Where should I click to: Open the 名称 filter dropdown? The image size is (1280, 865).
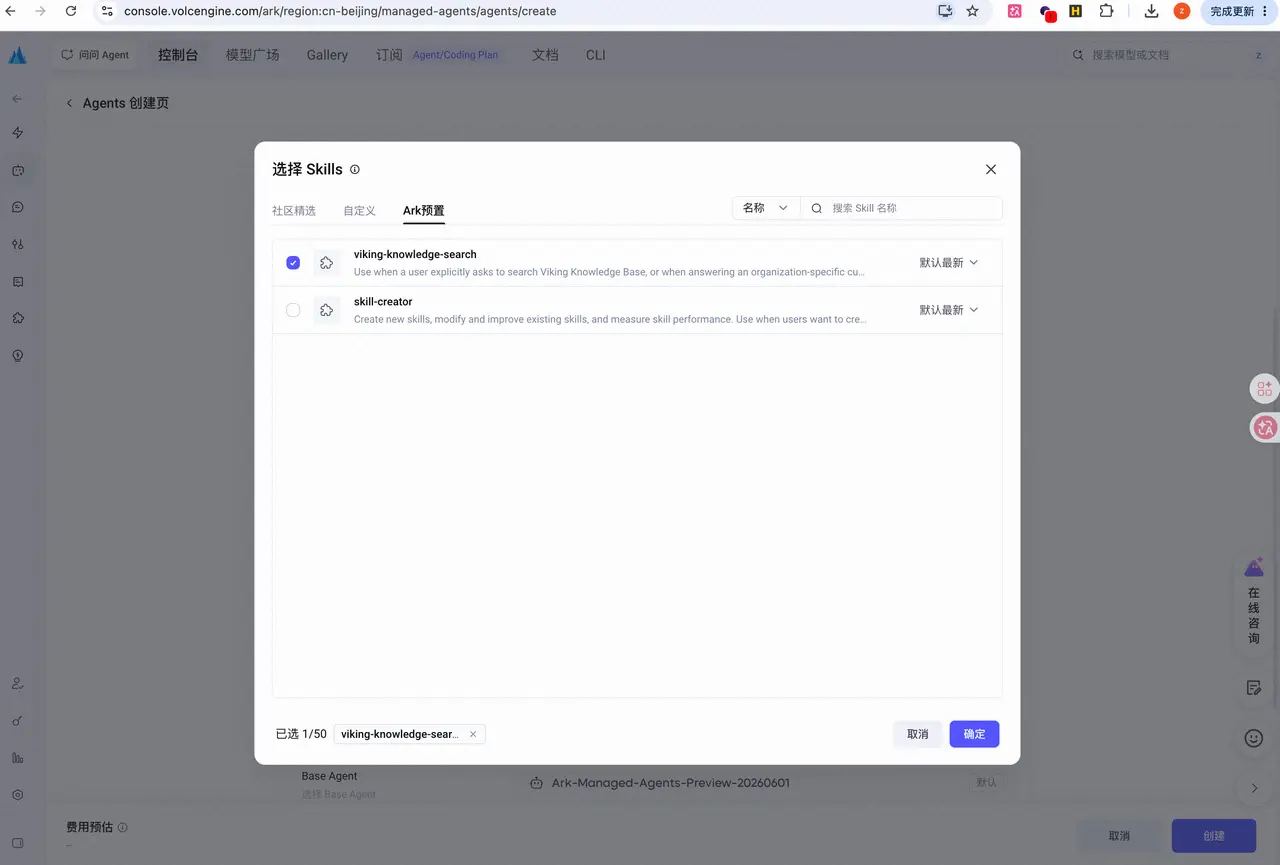(766, 208)
